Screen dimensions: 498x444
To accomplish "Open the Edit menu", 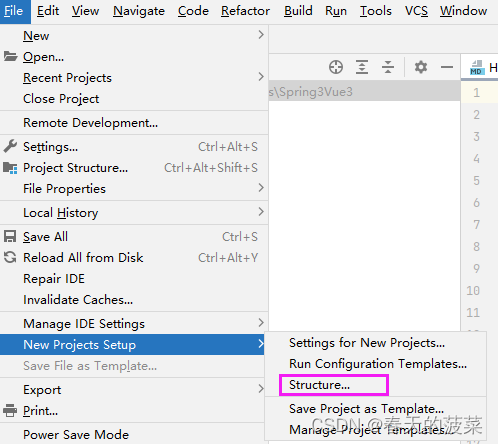I will tap(48, 11).
